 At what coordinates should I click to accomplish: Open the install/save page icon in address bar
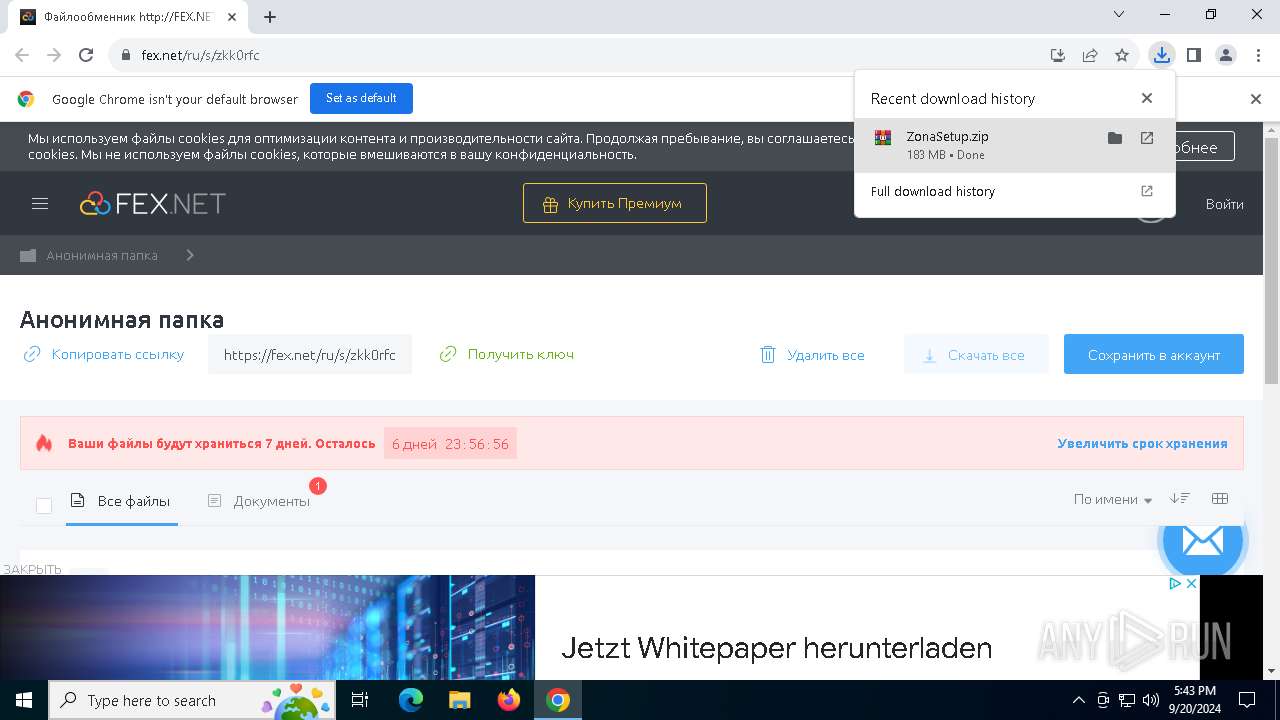tap(1057, 55)
